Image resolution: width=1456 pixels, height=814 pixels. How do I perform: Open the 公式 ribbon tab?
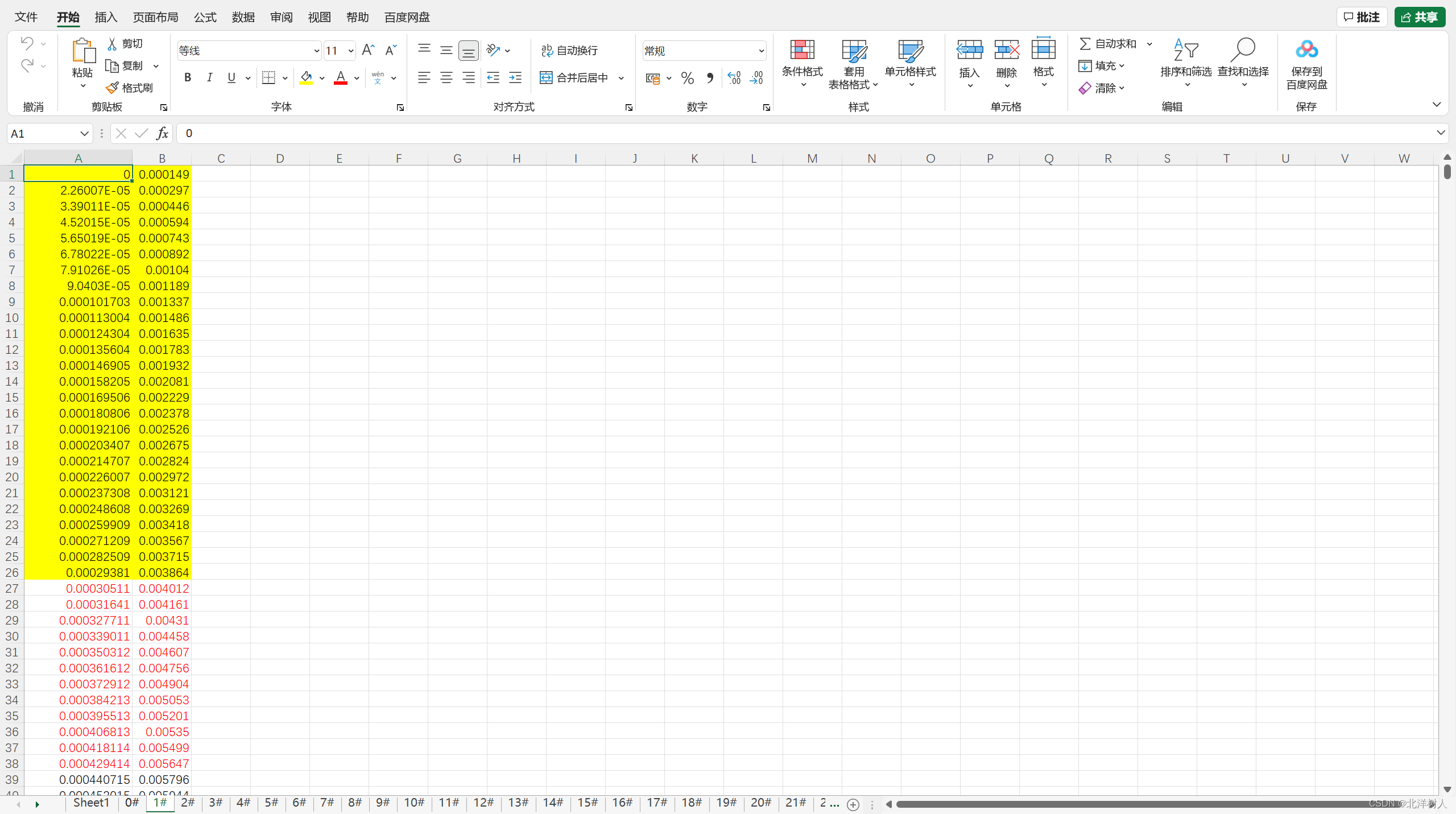point(205,17)
